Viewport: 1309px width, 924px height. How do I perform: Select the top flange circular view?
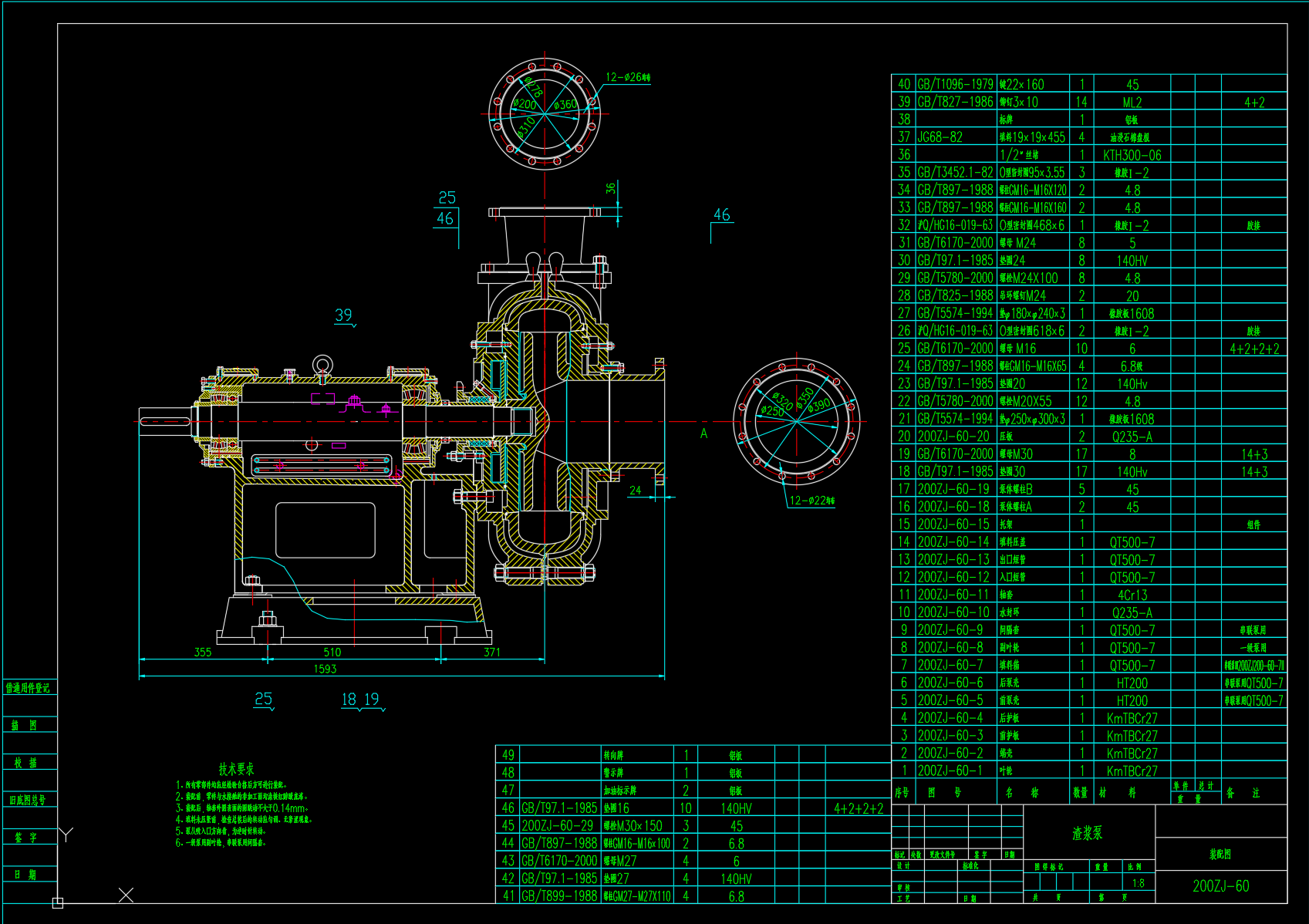[545, 113]
